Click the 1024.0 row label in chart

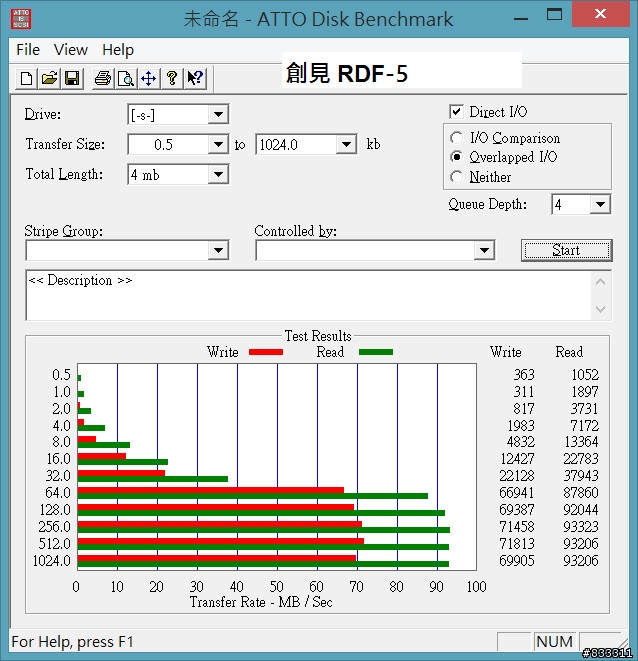tap(51, 561)
